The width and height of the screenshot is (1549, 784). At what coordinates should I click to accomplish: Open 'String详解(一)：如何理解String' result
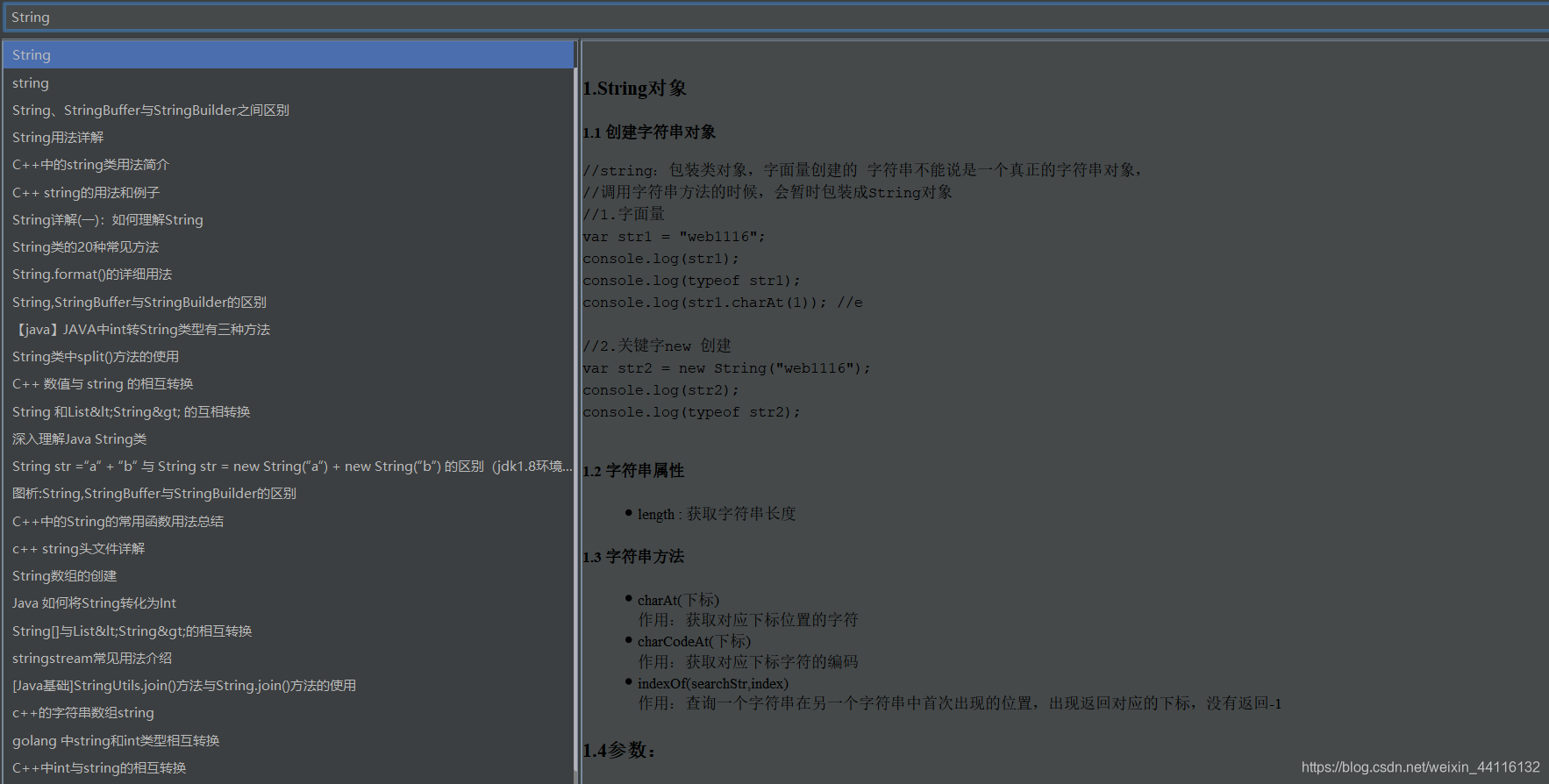(289, 219)
